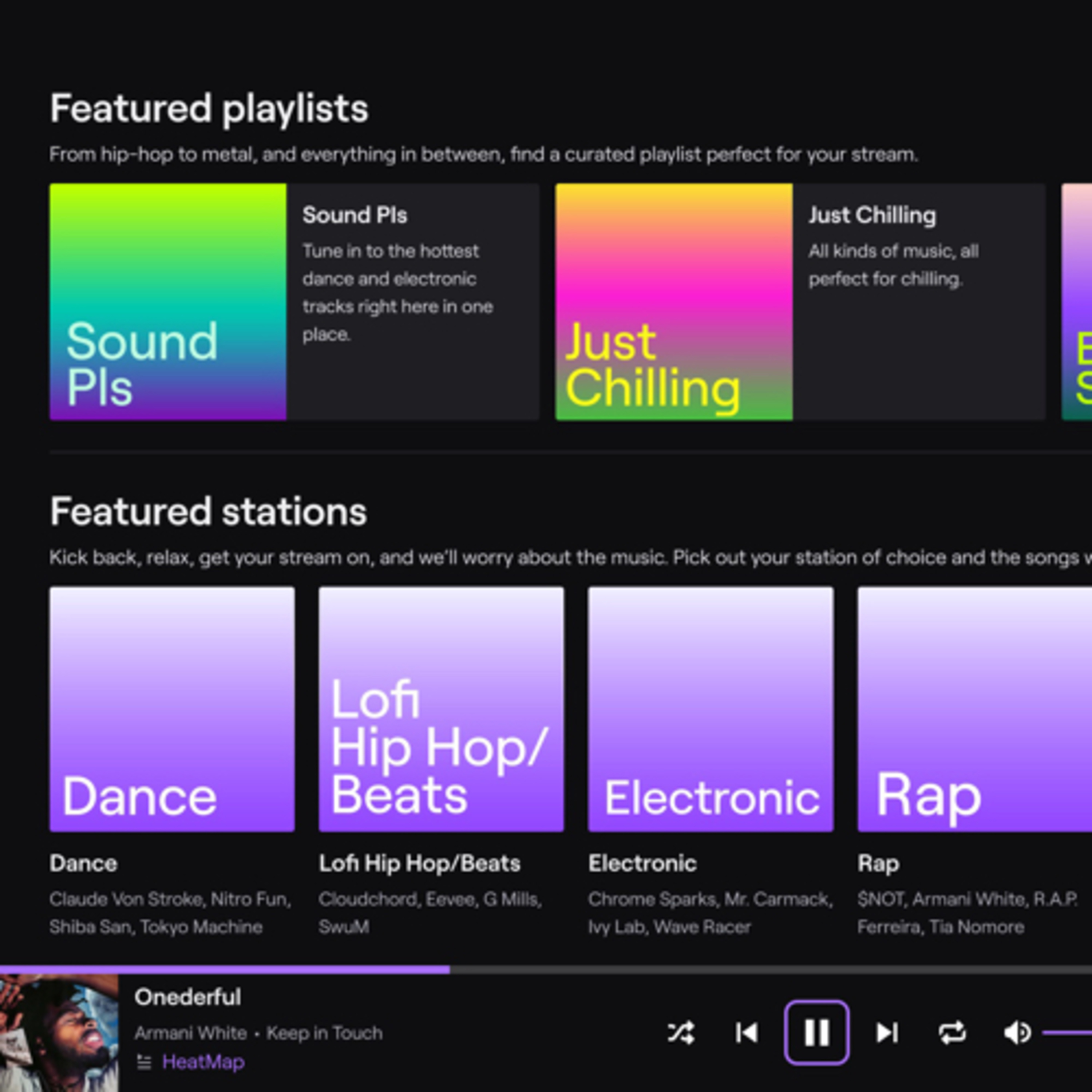Skip to previous track
This screenshot has width=1092, height=1092.
747,1033
